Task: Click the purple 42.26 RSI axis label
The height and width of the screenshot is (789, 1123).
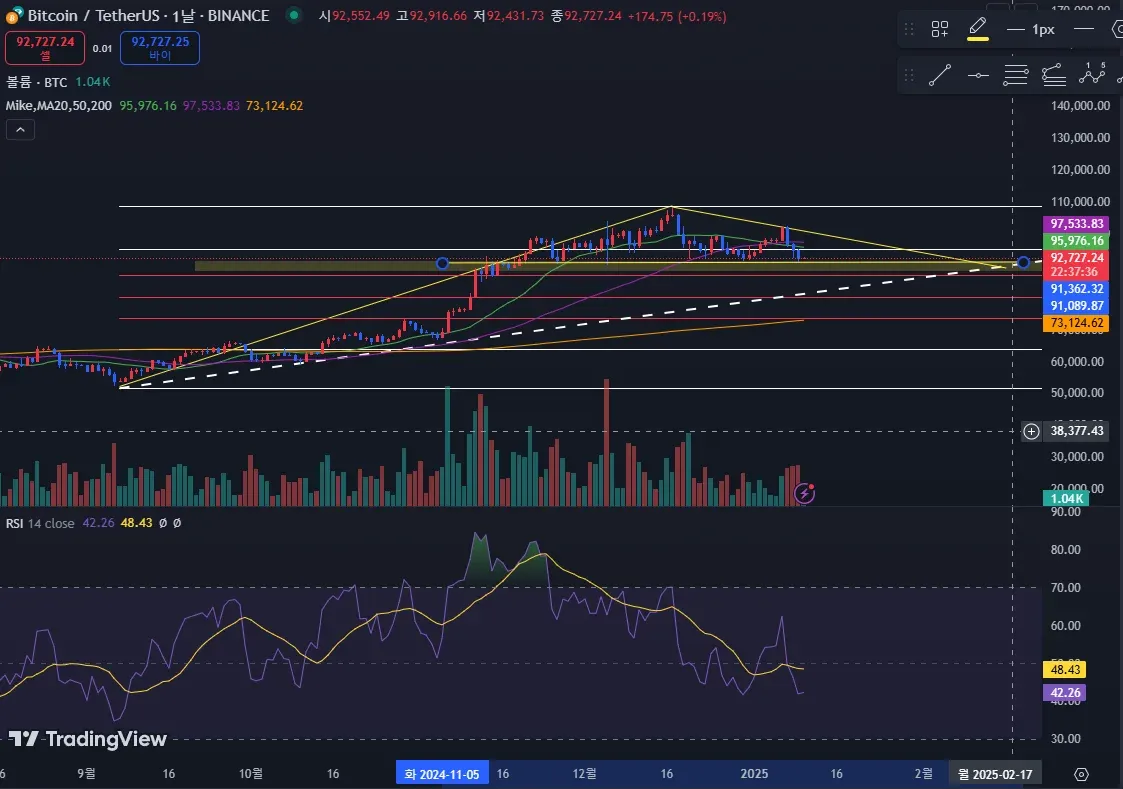Action: click(1065, 692)
